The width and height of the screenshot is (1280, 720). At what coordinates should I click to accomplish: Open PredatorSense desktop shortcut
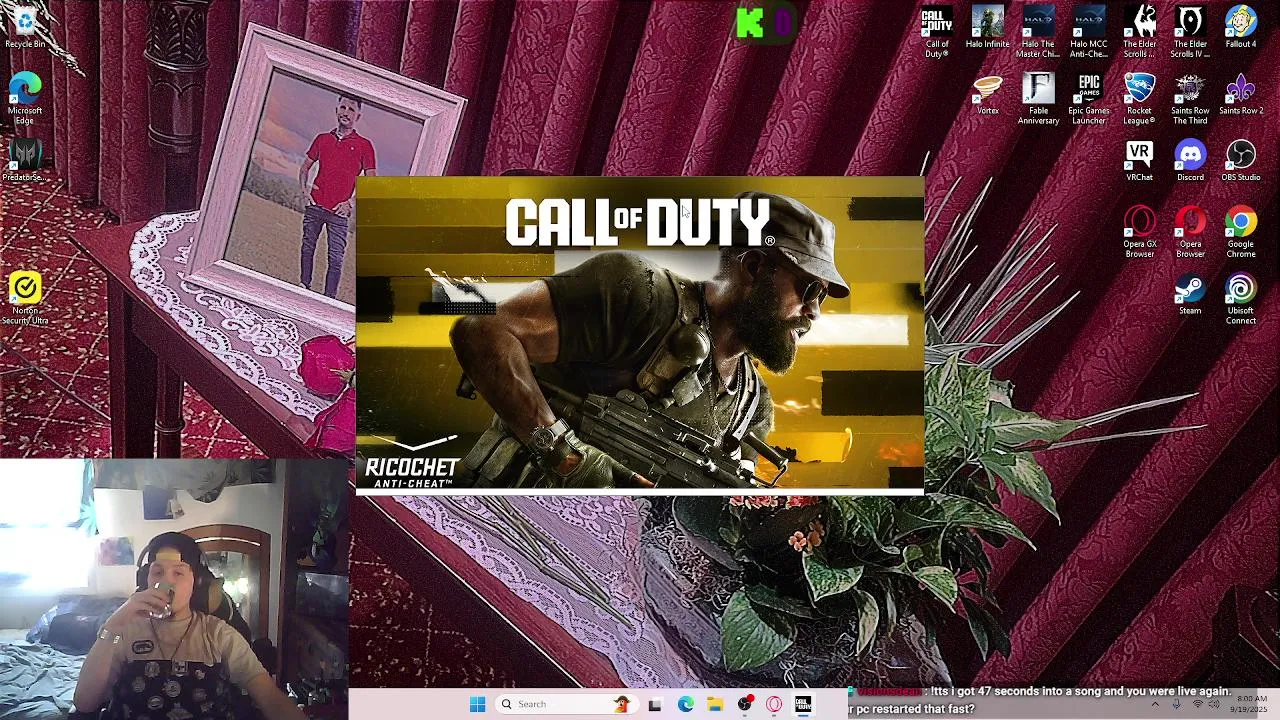25,160
